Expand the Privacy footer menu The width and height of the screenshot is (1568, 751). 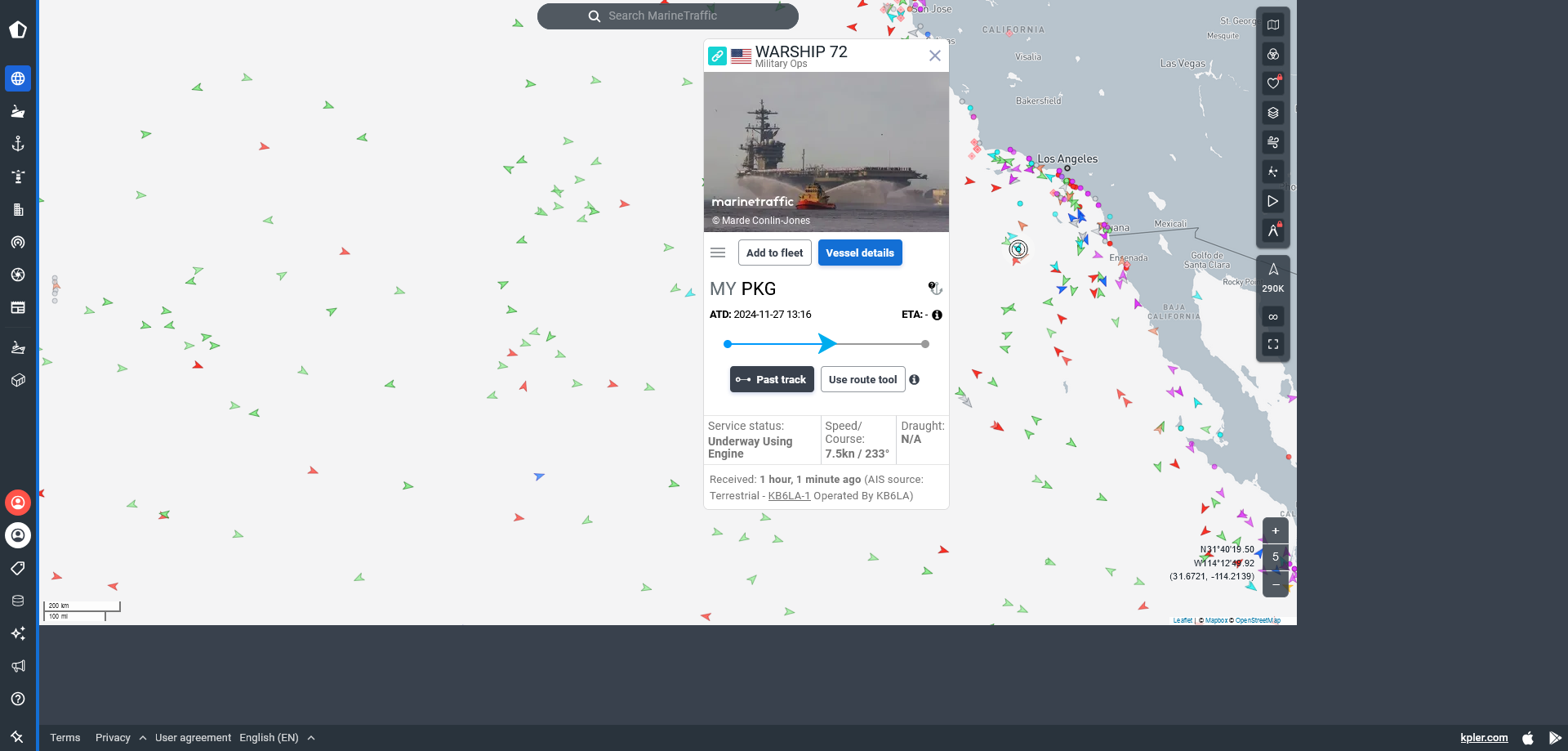(x=121, y=737)
